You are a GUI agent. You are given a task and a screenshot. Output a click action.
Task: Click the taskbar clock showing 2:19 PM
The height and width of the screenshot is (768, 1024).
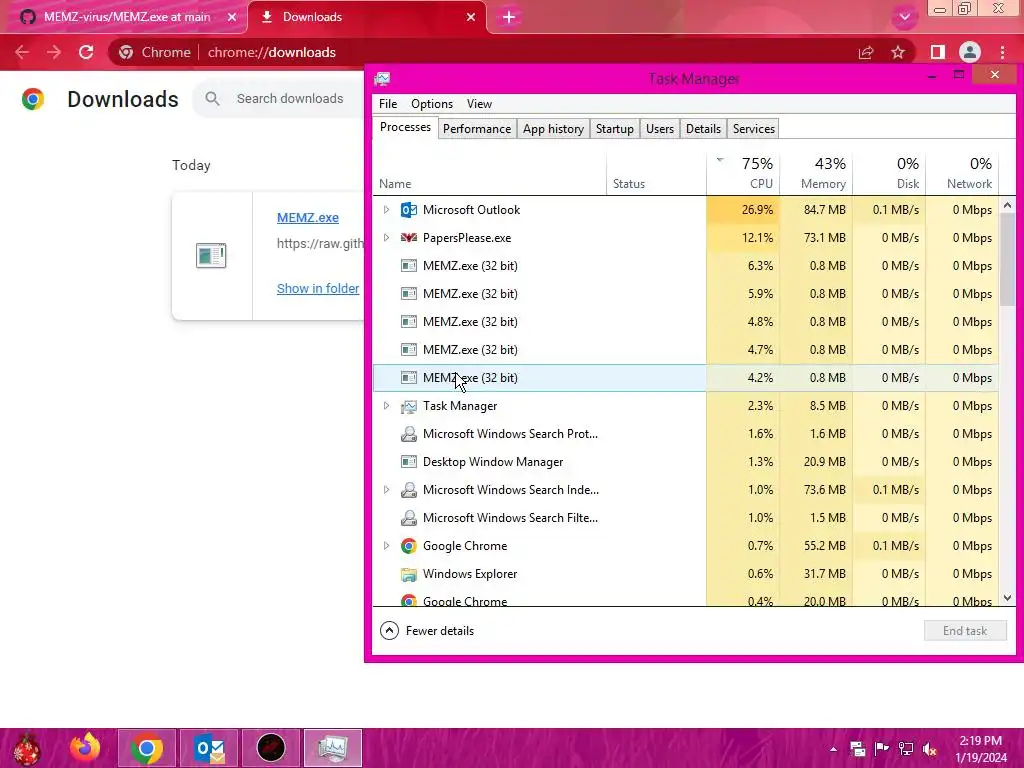pos(981,749)
